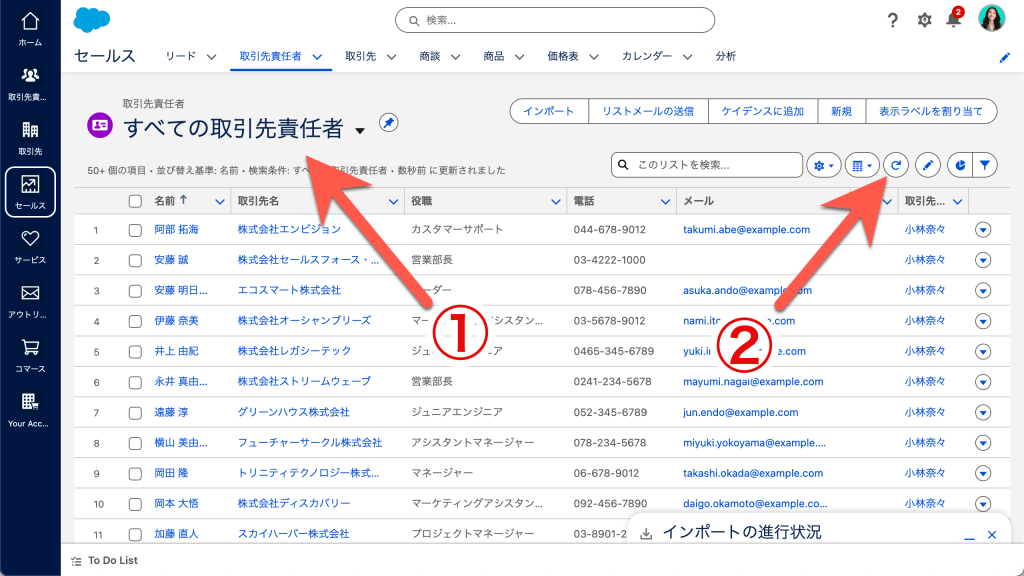Image resolution: width=1024 pixels, height=576 pixels.
Task: Show the charts panel icon
Action: (x=959, y=165)
